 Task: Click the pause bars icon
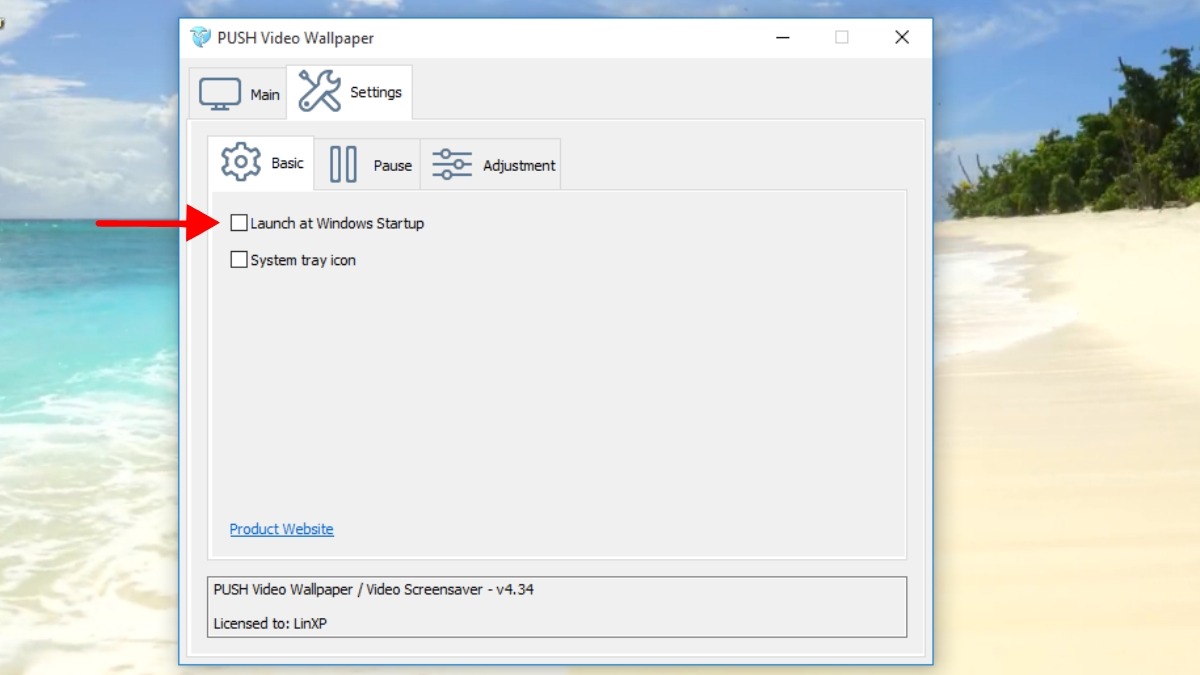(343, 164)
